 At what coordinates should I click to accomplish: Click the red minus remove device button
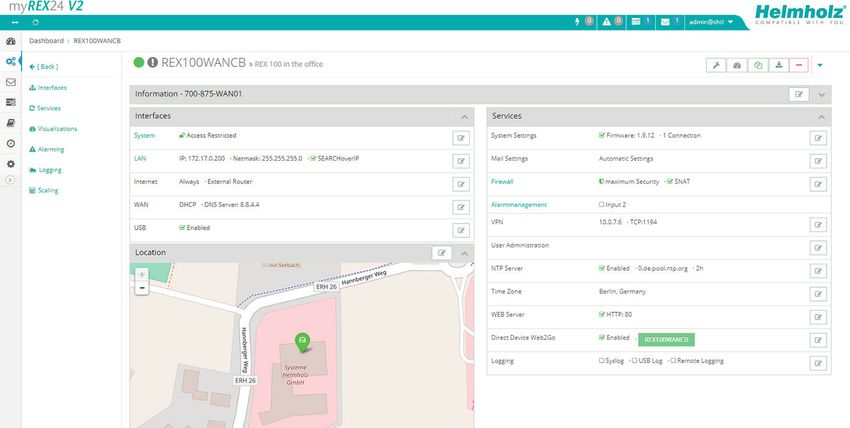(799, 66)
